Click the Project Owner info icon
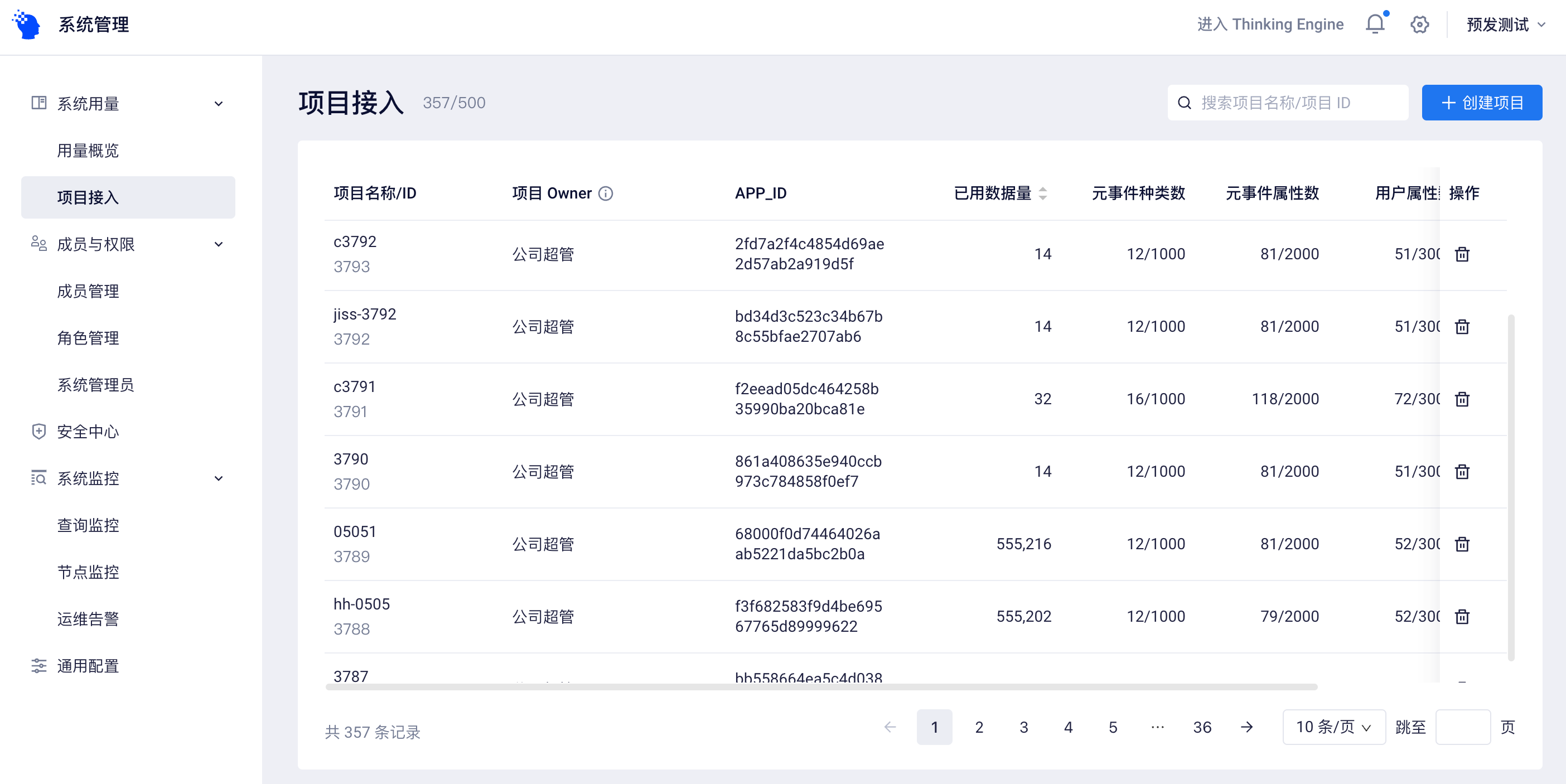Screen dimensions: 1566x784 [x=606, y=193]
